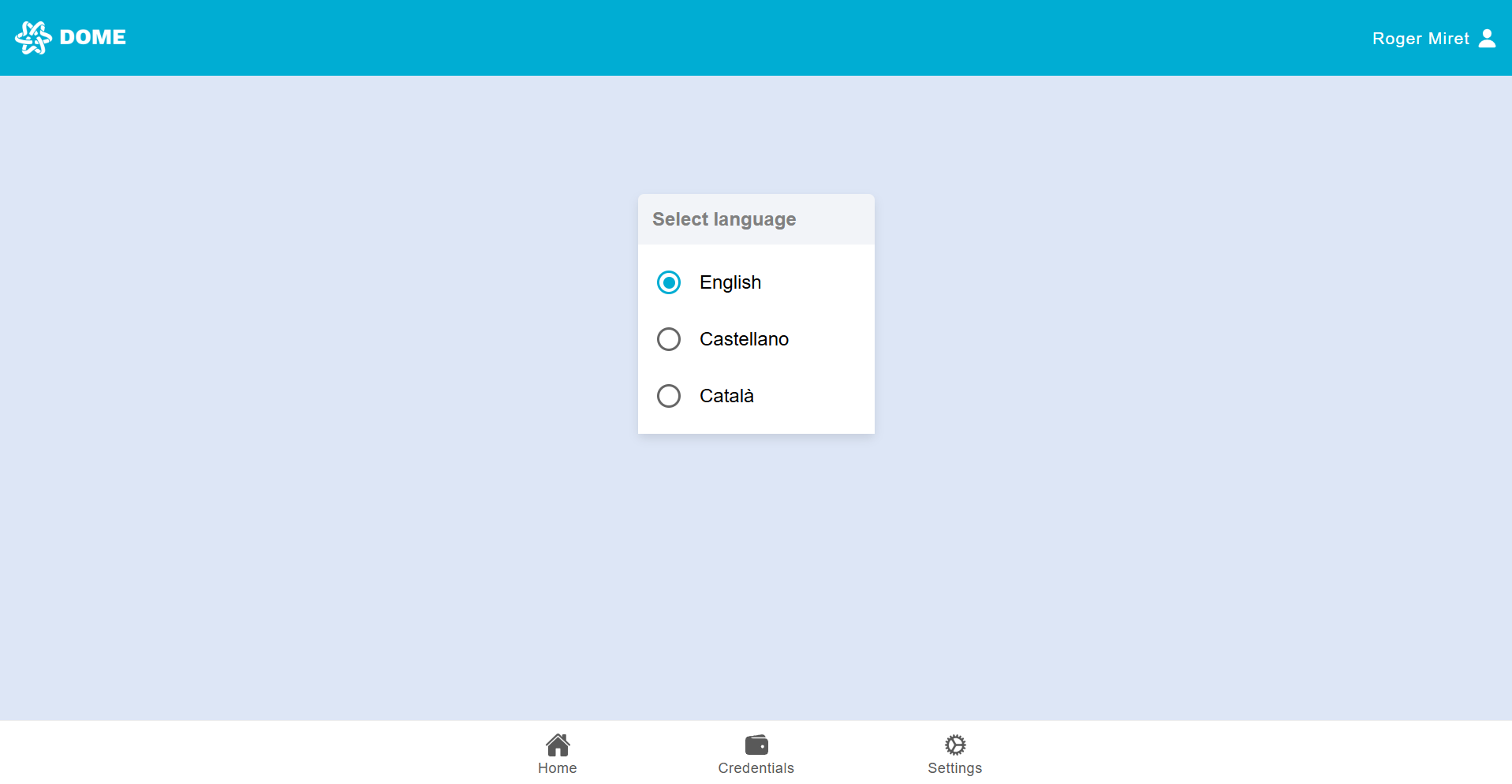Viewport: 1512px width, 784px height.
Task: Pick the Català radio button
Action: (x=669, y=396)
